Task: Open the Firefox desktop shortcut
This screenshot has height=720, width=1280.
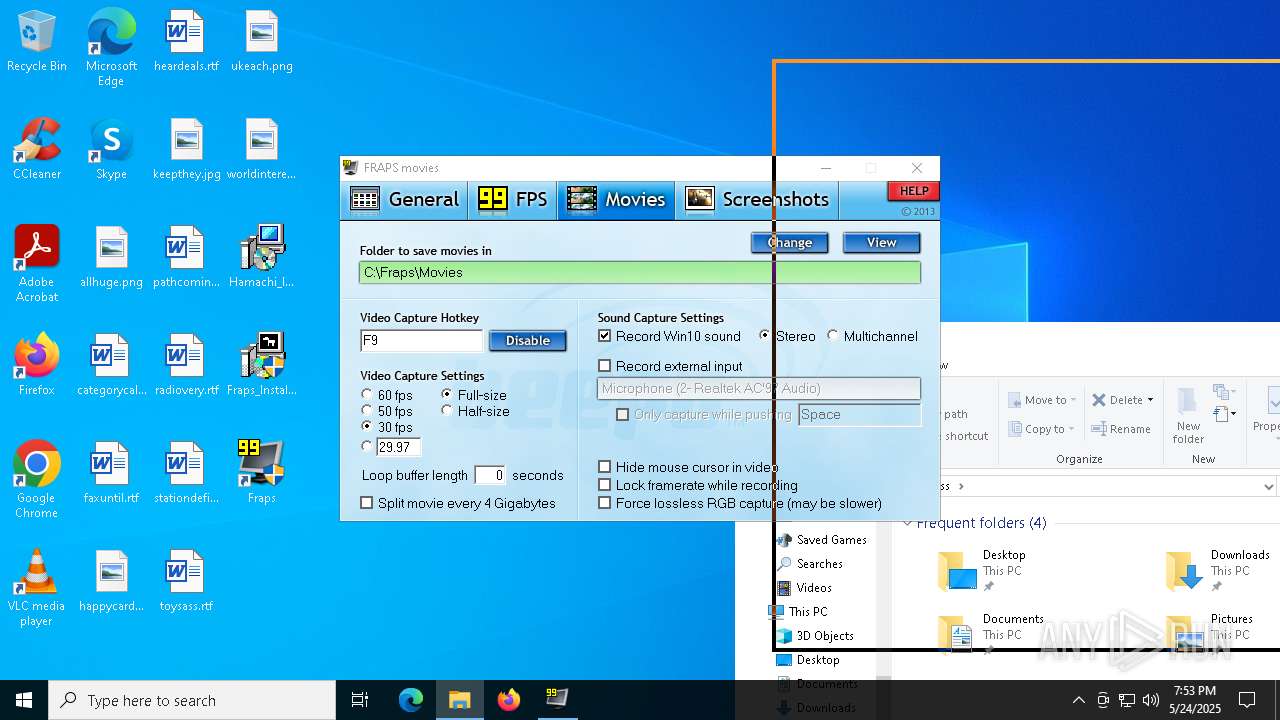Action: point(37,366)
